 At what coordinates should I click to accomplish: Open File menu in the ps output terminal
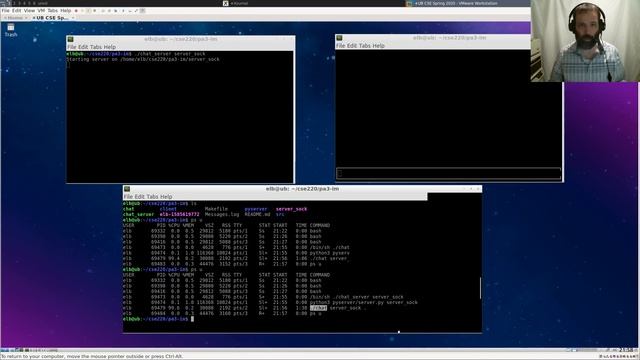pos(128,197)
